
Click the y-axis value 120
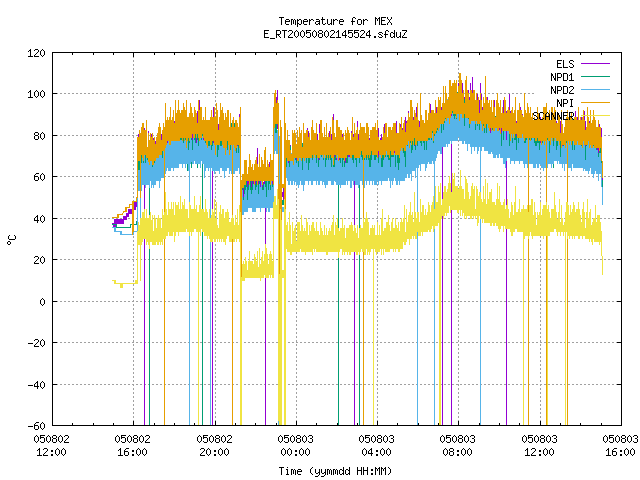coord(36,53)
